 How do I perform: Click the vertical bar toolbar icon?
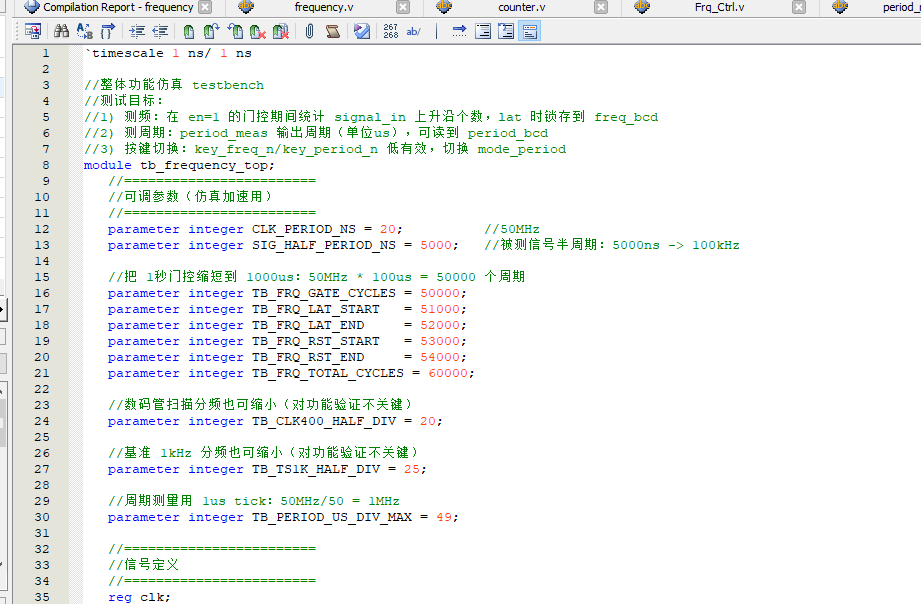click(436, 31)
